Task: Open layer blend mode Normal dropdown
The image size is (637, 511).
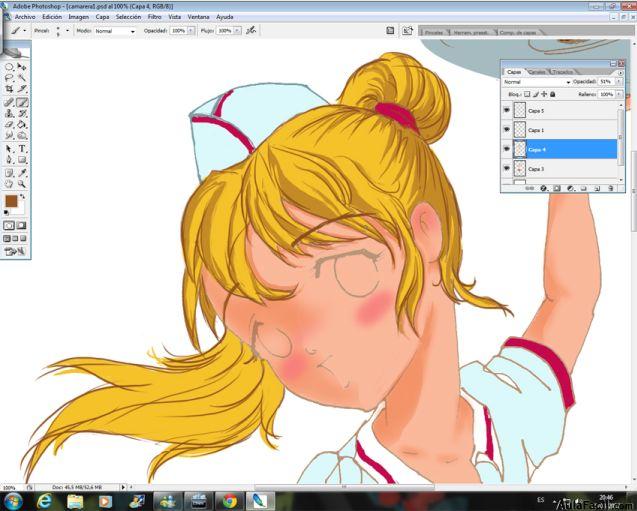Action: (536, 82)
